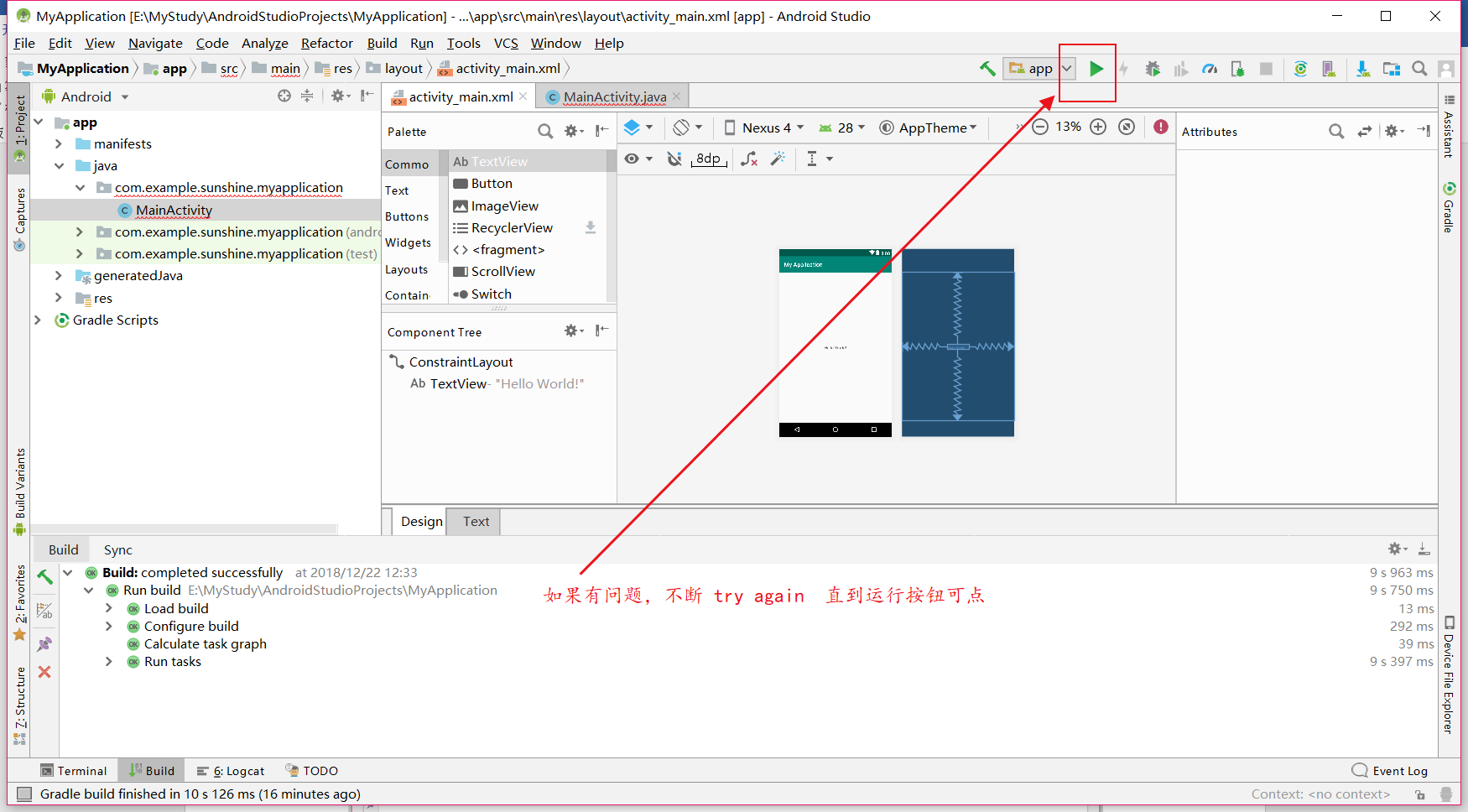Expand the Gradle Scripts tree node

(38, 320)
